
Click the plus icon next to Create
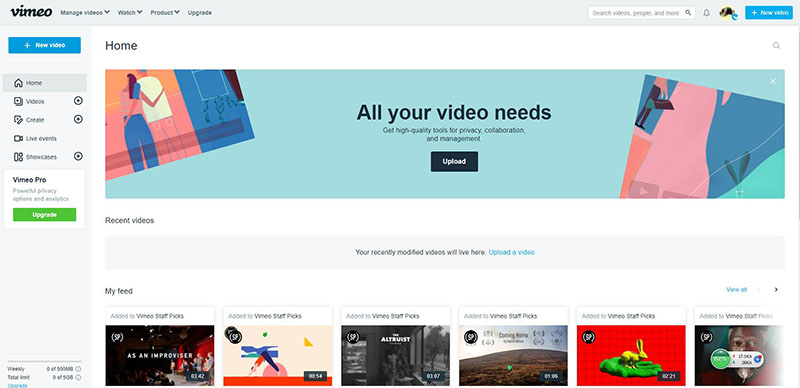point(78,119)
